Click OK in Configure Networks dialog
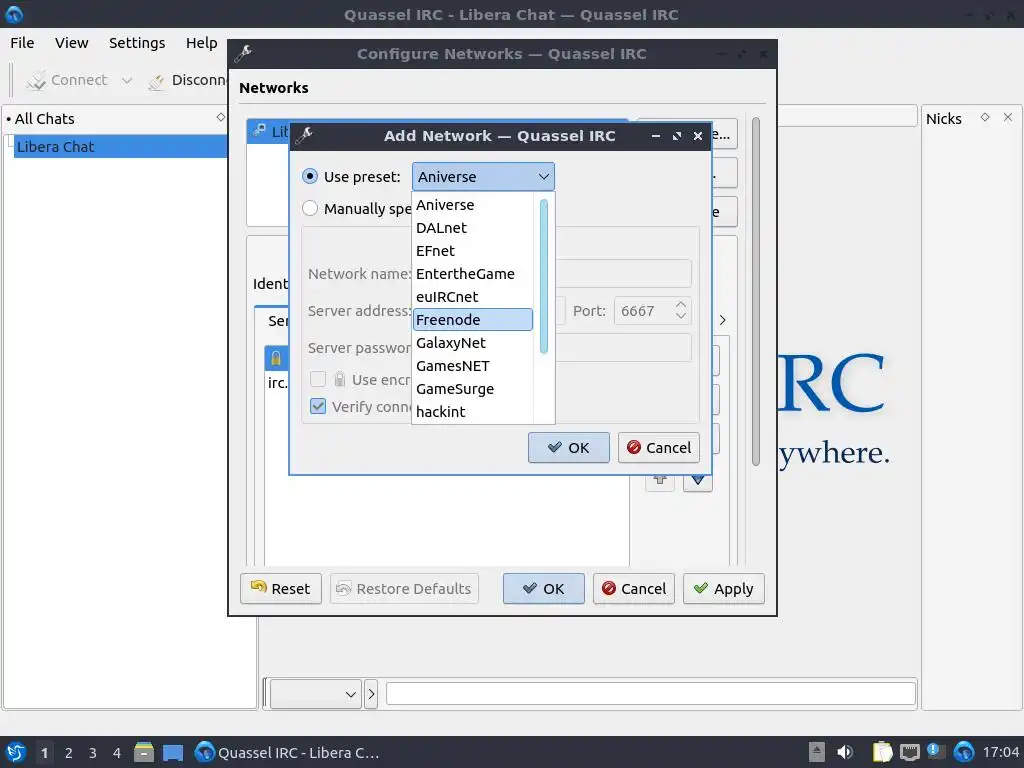 (543, 588)
